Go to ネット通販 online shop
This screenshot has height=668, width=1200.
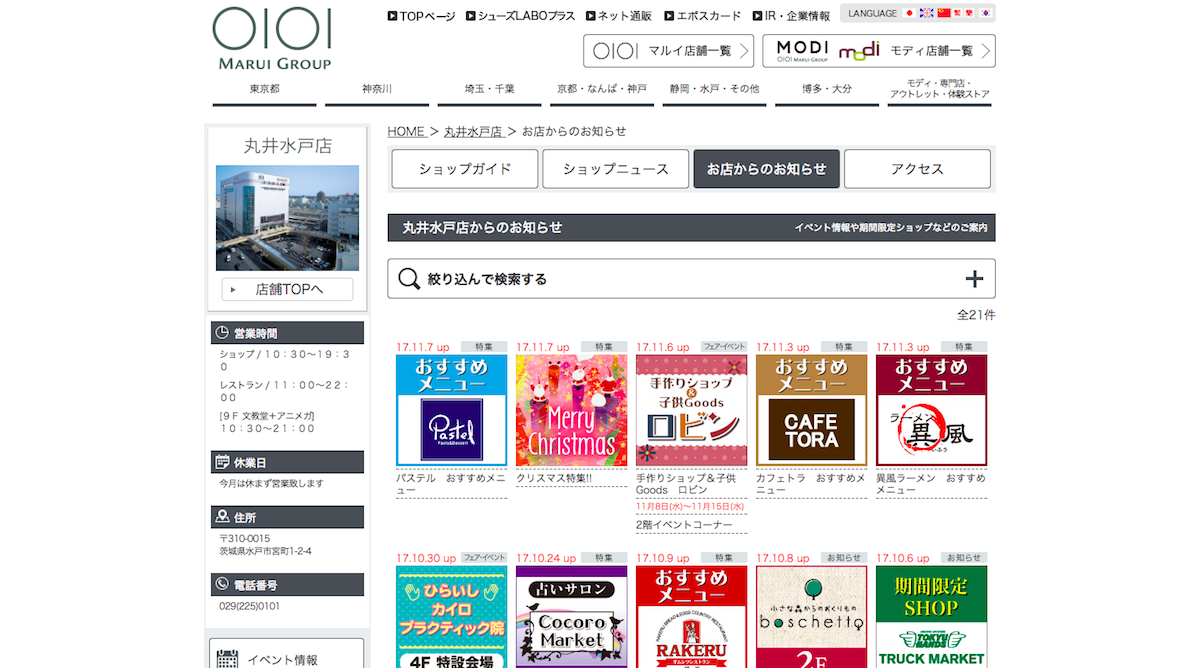[618, 16]
